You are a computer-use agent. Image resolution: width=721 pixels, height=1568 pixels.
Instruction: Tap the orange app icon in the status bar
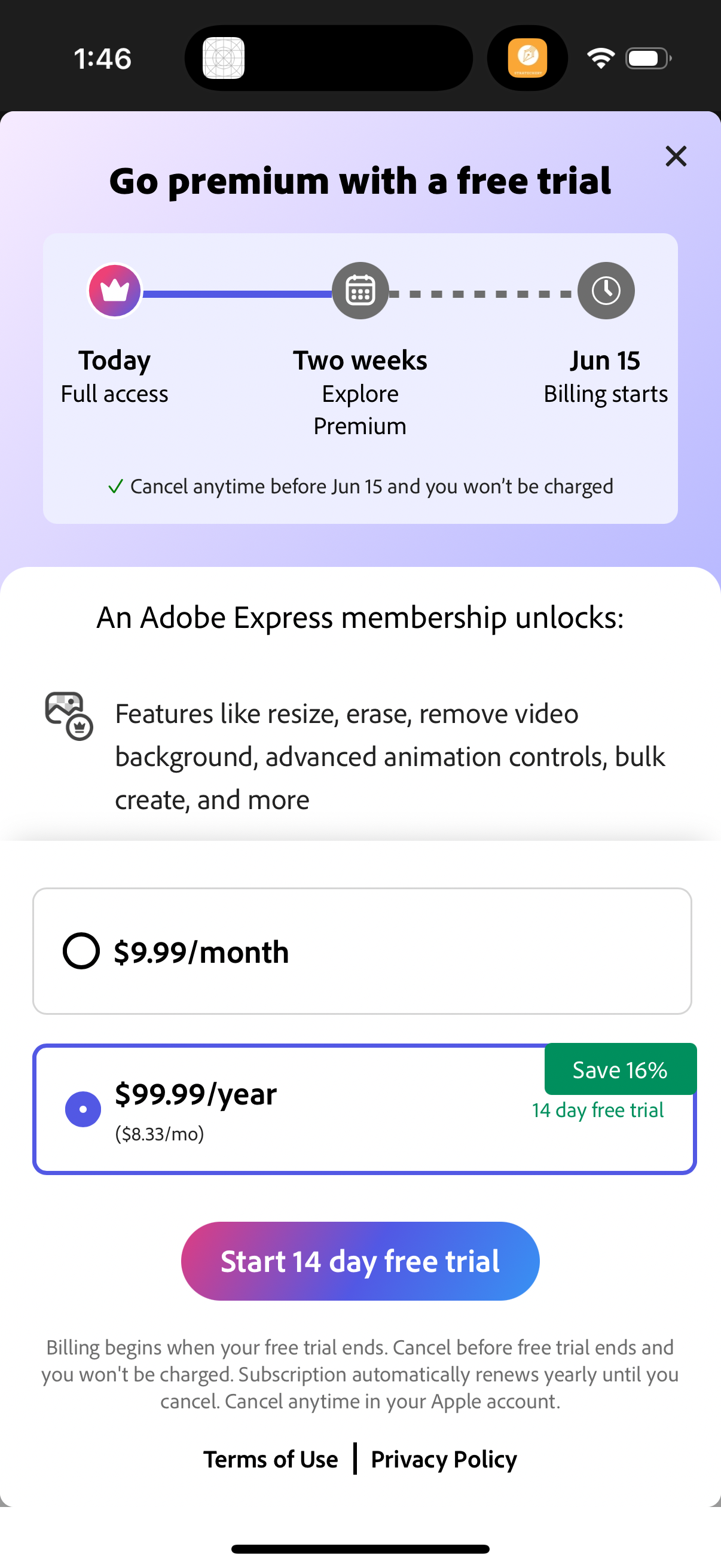527,58
